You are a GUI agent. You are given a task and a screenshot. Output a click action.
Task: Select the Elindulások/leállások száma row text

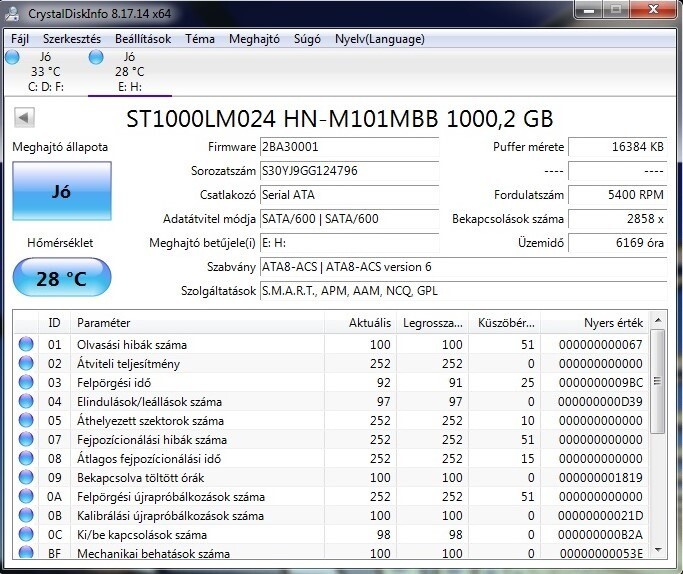(149, 402)
